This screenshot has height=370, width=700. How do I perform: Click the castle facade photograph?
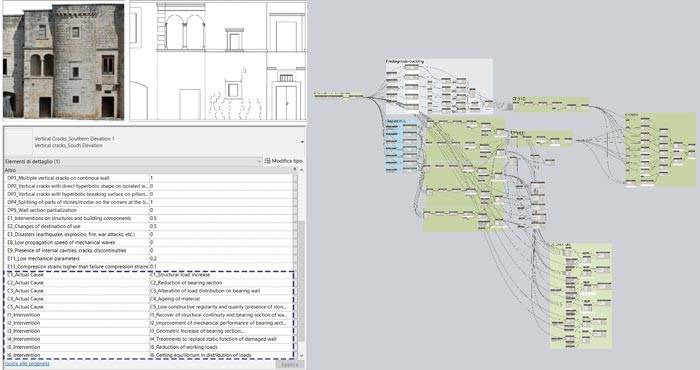point(63,61)
